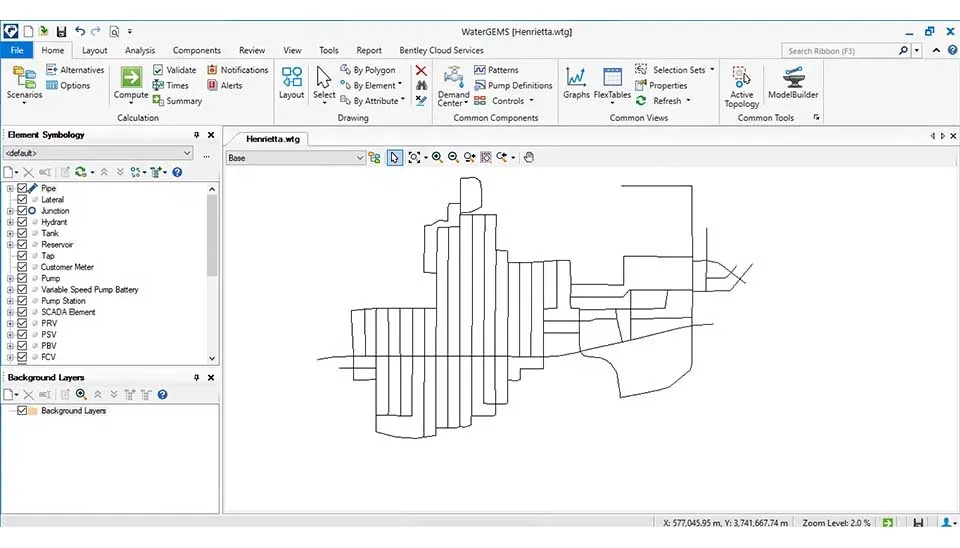Click the Alternatives button

(75, 70)
